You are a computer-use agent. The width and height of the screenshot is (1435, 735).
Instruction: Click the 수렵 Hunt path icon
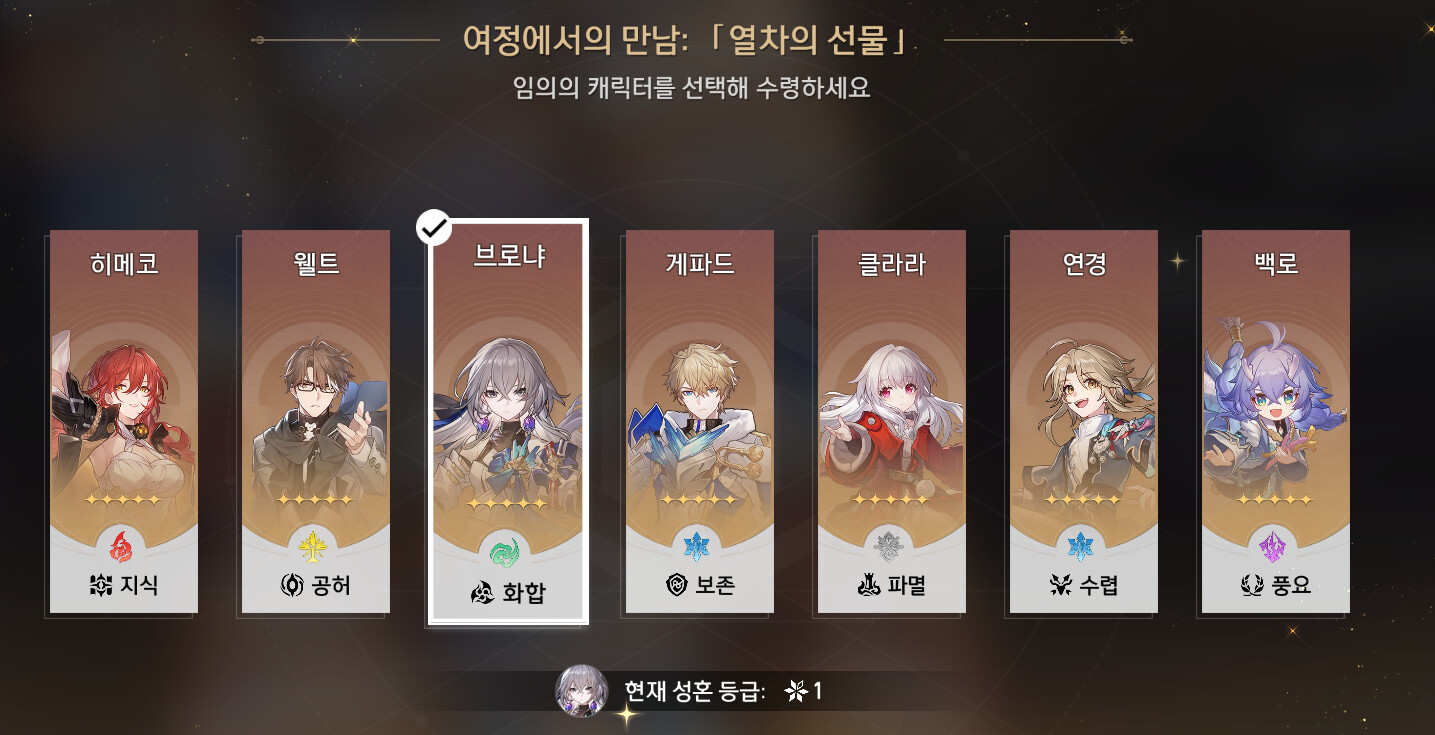1062,586
